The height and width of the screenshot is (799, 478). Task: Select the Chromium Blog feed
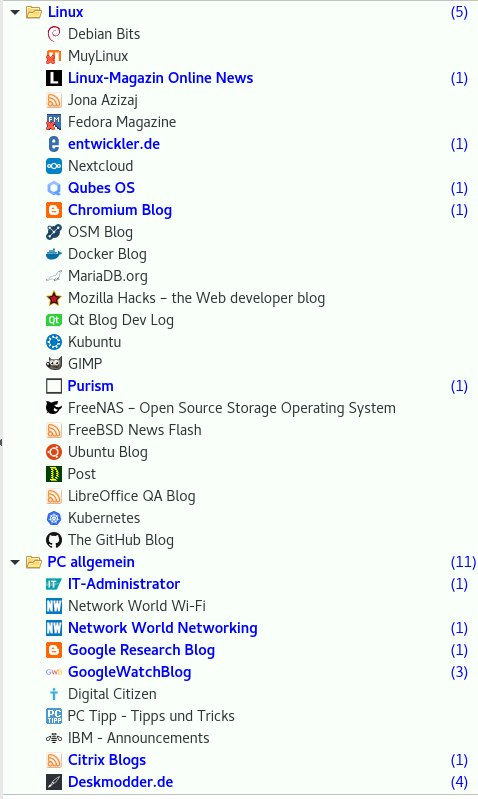[x=120, y=210]
